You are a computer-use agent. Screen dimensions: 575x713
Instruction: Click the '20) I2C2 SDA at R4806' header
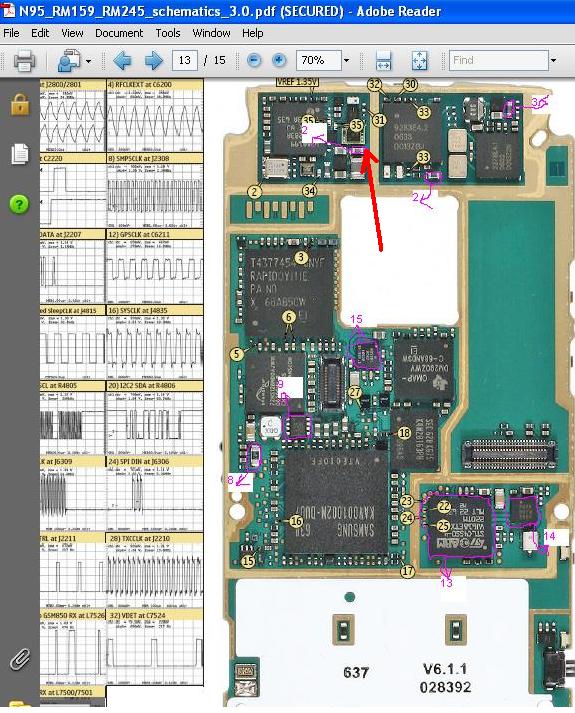point(155,386)
